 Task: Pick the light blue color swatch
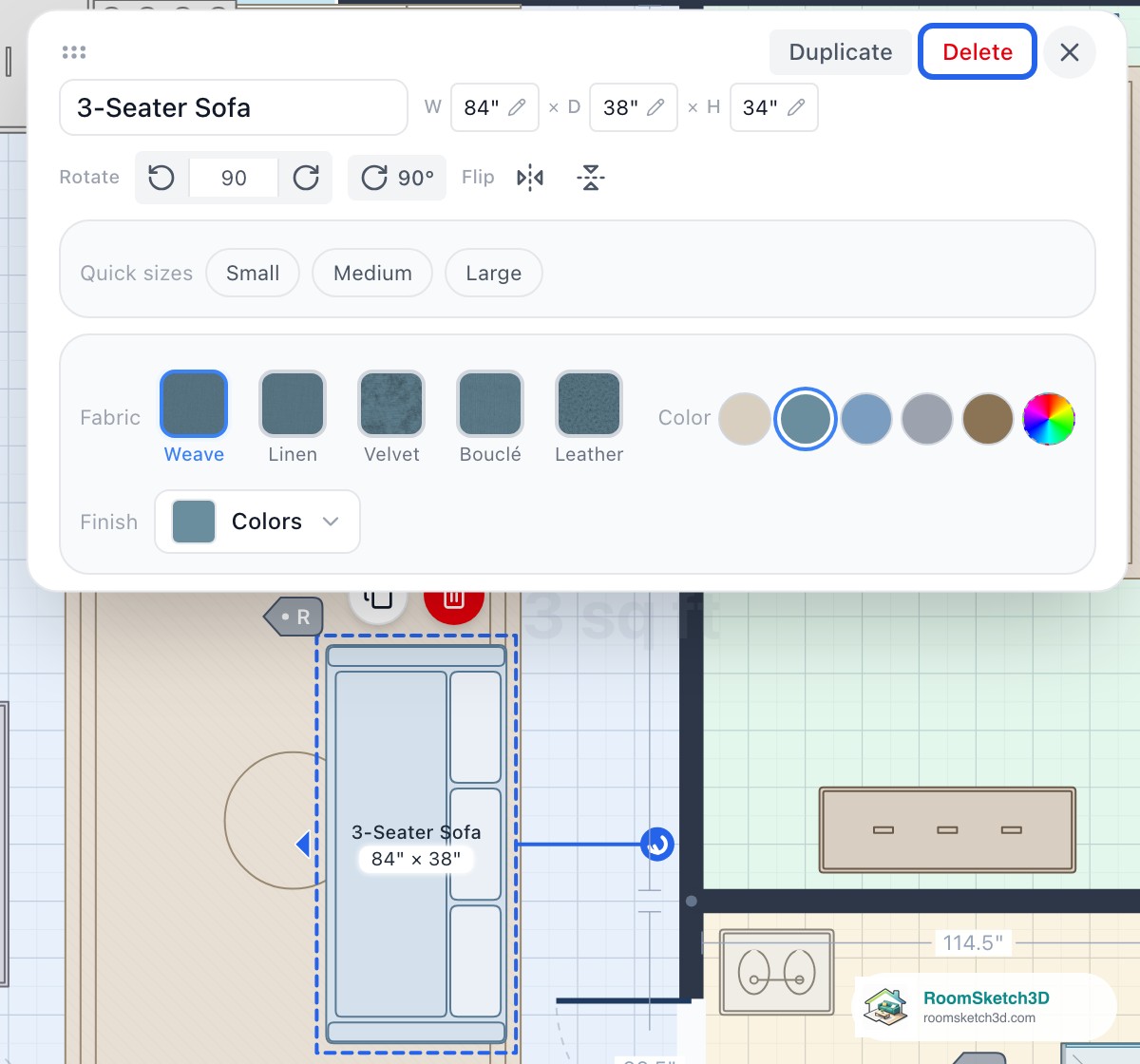pos(866,419)
